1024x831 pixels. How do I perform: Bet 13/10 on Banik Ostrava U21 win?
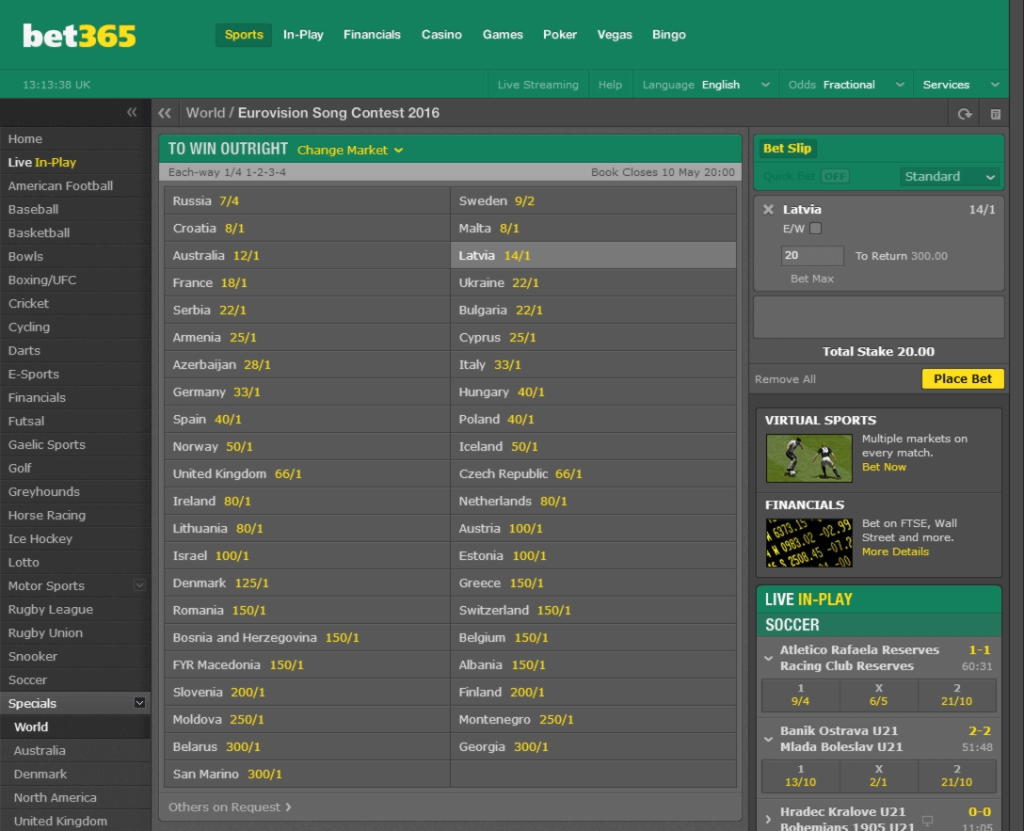(801, 776)
